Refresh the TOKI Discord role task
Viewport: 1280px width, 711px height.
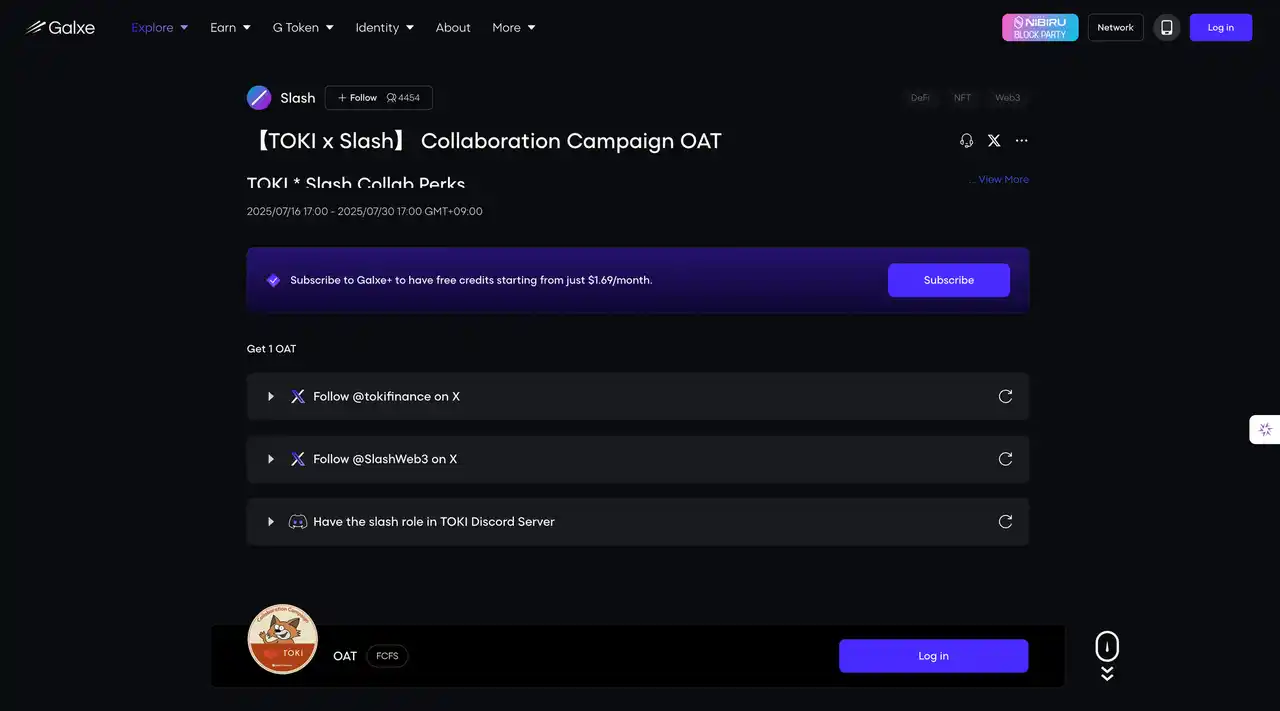click(1005, 522)
